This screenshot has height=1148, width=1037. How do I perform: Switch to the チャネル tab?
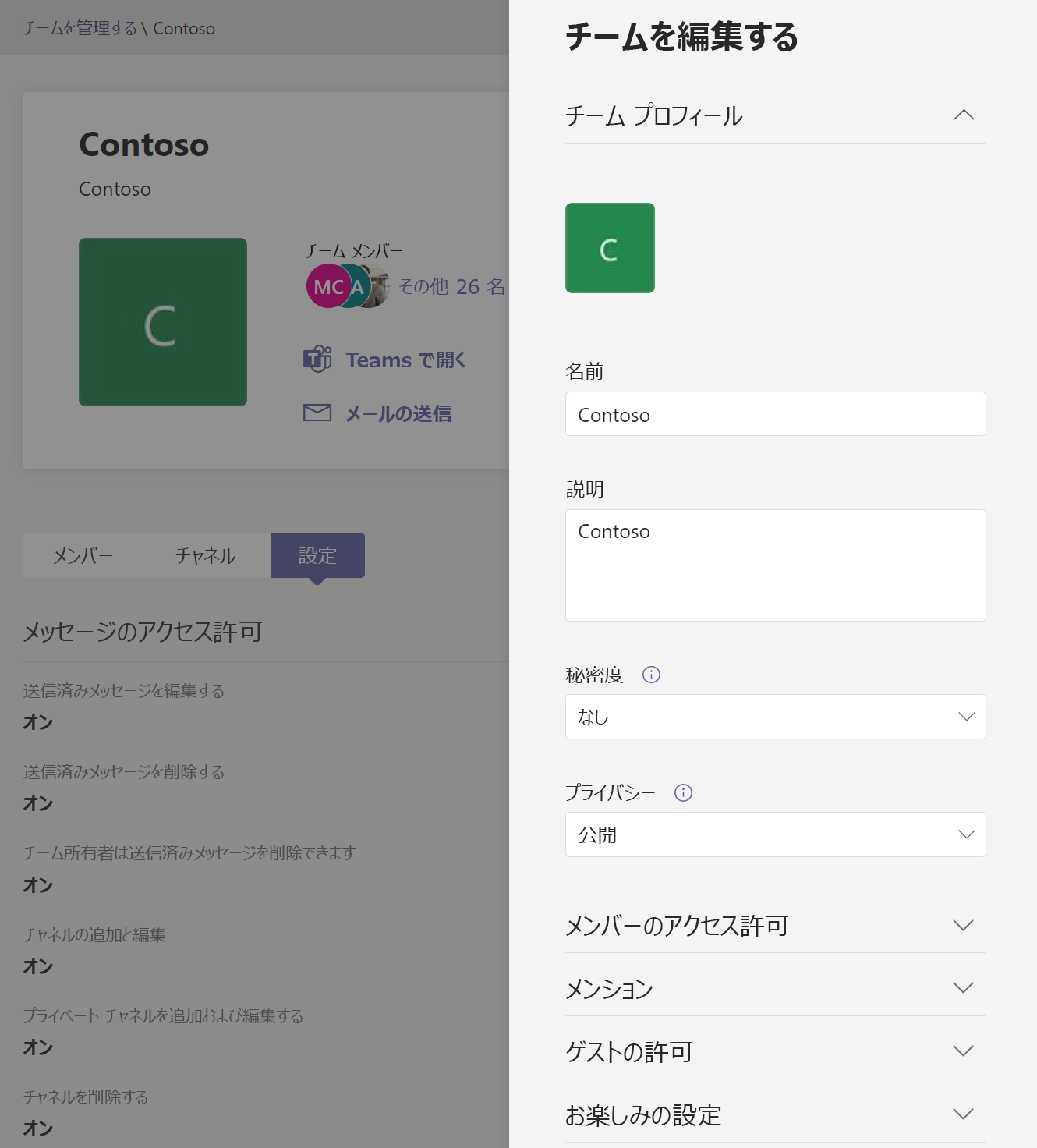click(206, 555)
